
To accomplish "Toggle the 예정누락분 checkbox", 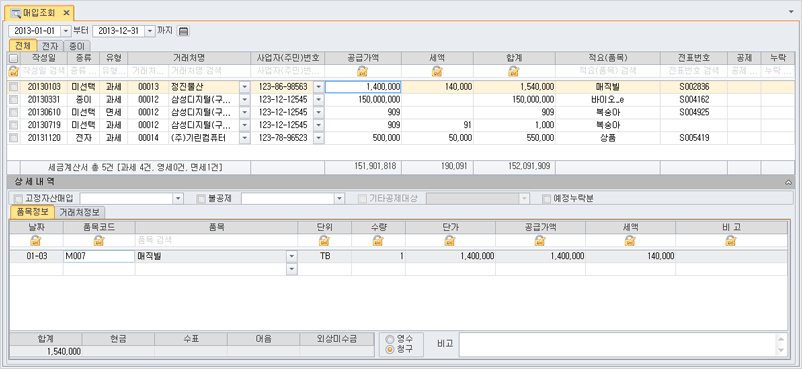I will pos(546,198).
